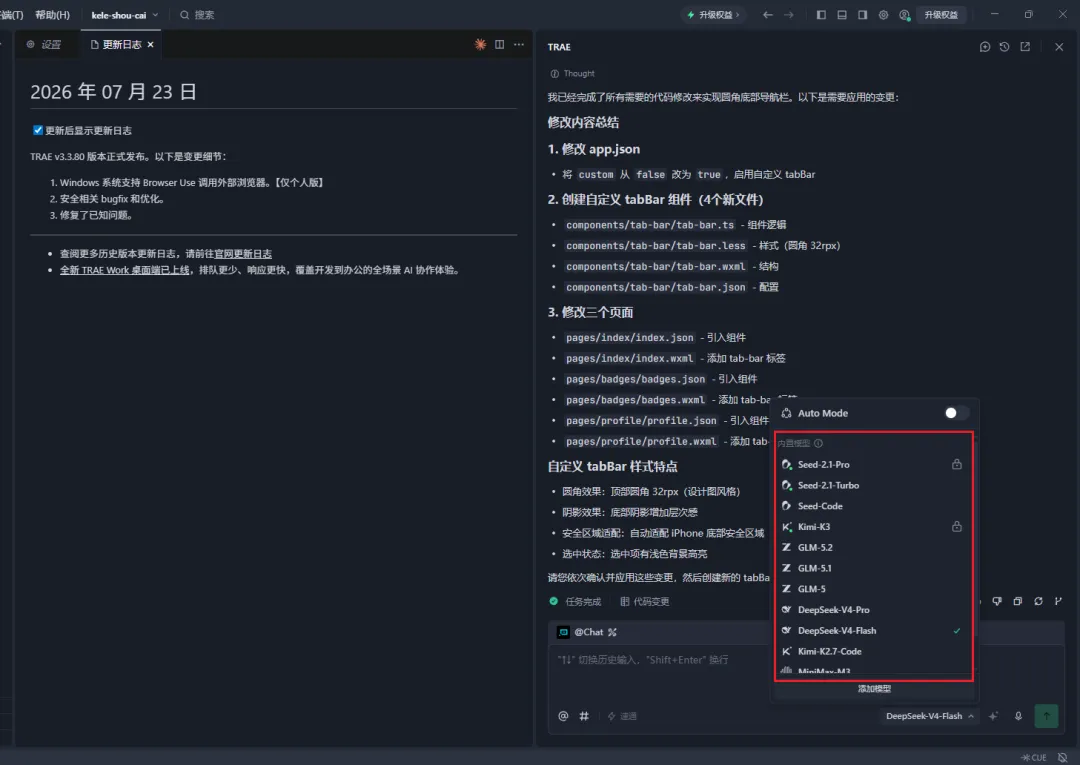Click the orange spark icon in editor toolbar
Image resolution: width=1080 pixels, height=765 pixels.
tap(480, 44)
